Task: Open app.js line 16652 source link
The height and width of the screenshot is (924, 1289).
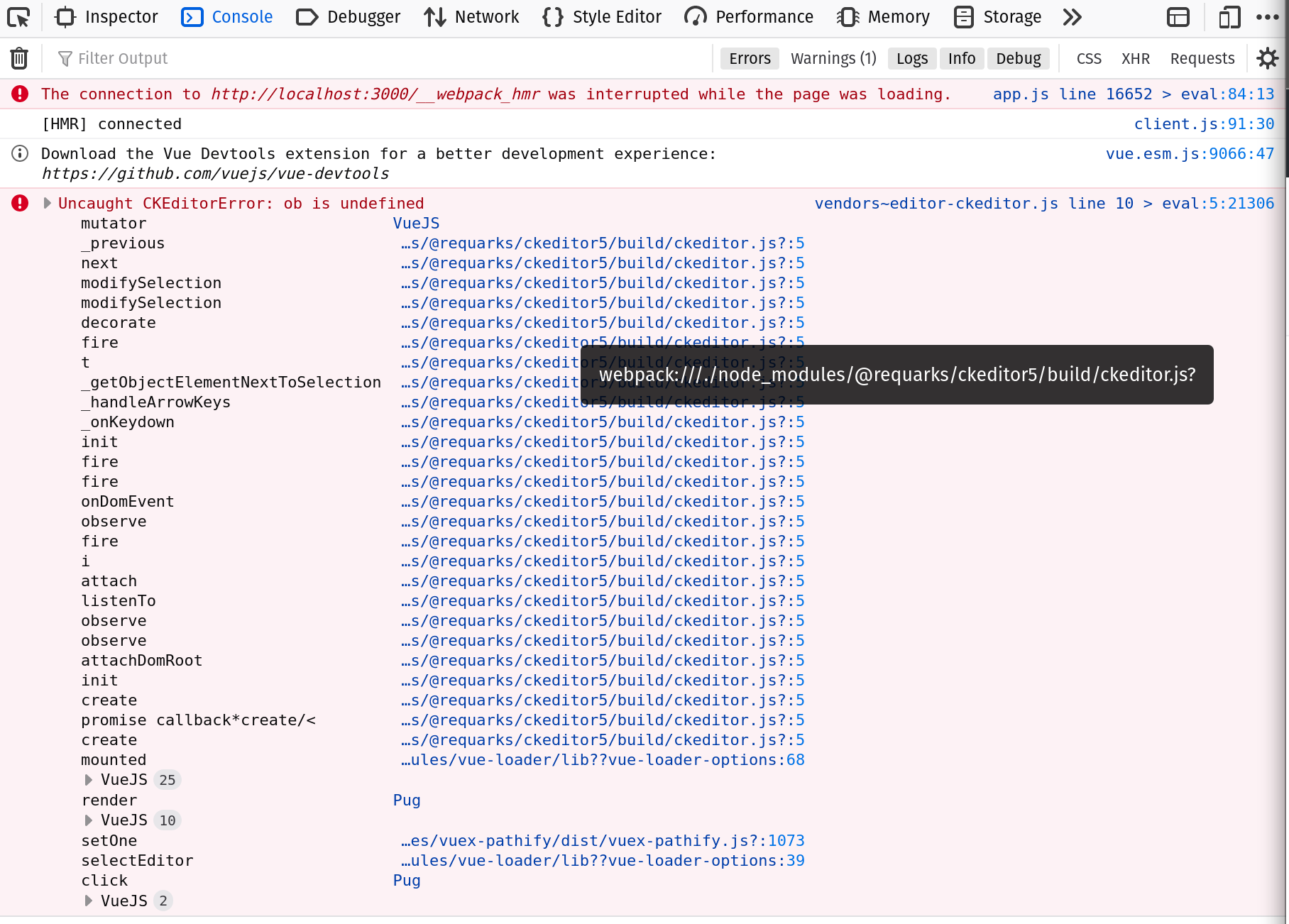Action: point(1134,94)
